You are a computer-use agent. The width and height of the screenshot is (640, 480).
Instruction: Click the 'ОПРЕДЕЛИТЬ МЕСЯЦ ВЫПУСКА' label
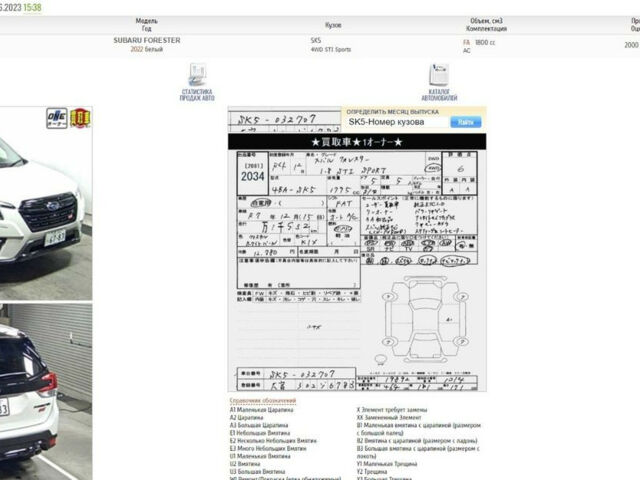point(393,111)
